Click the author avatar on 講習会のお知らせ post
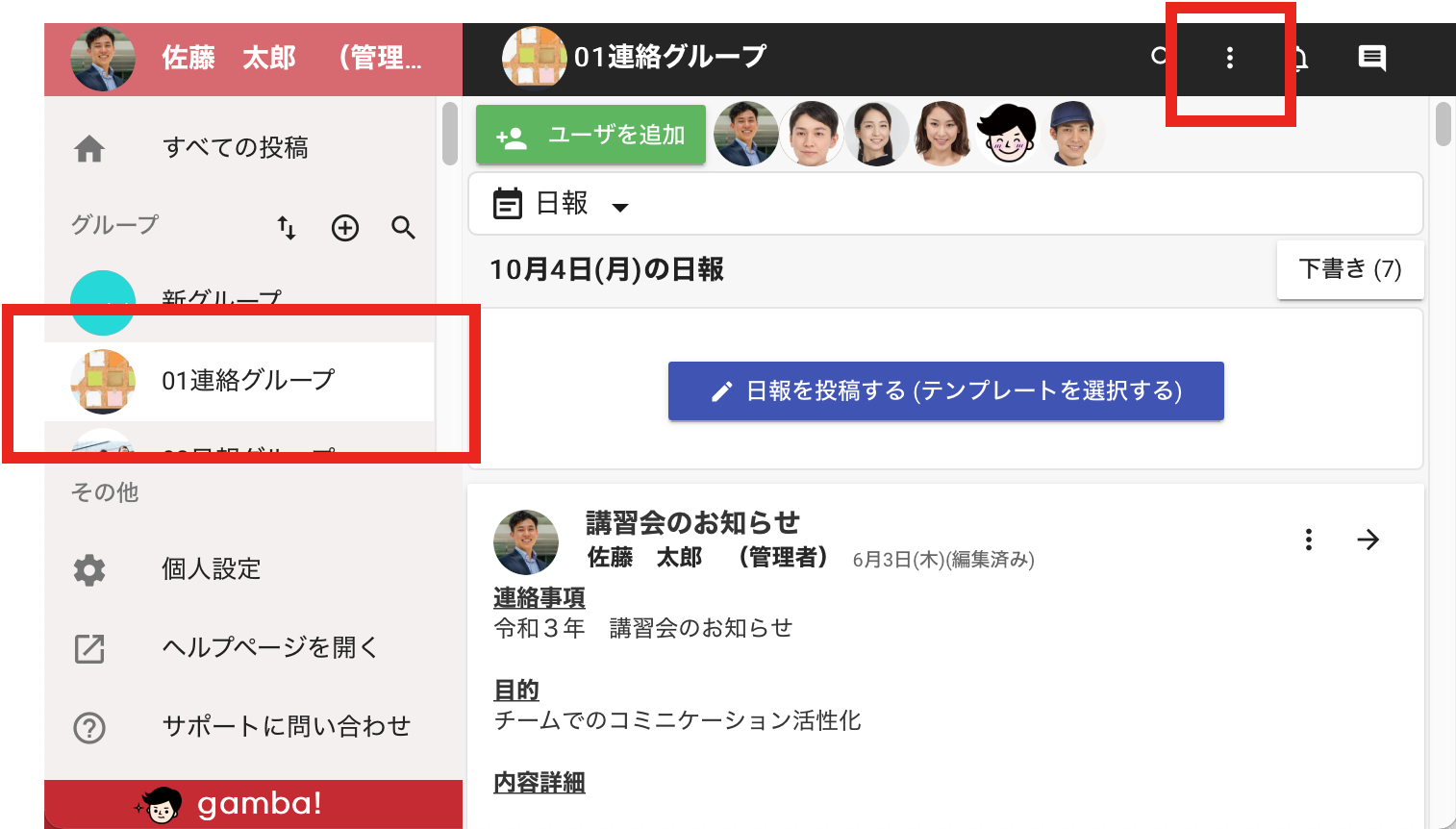 point(526,542)
